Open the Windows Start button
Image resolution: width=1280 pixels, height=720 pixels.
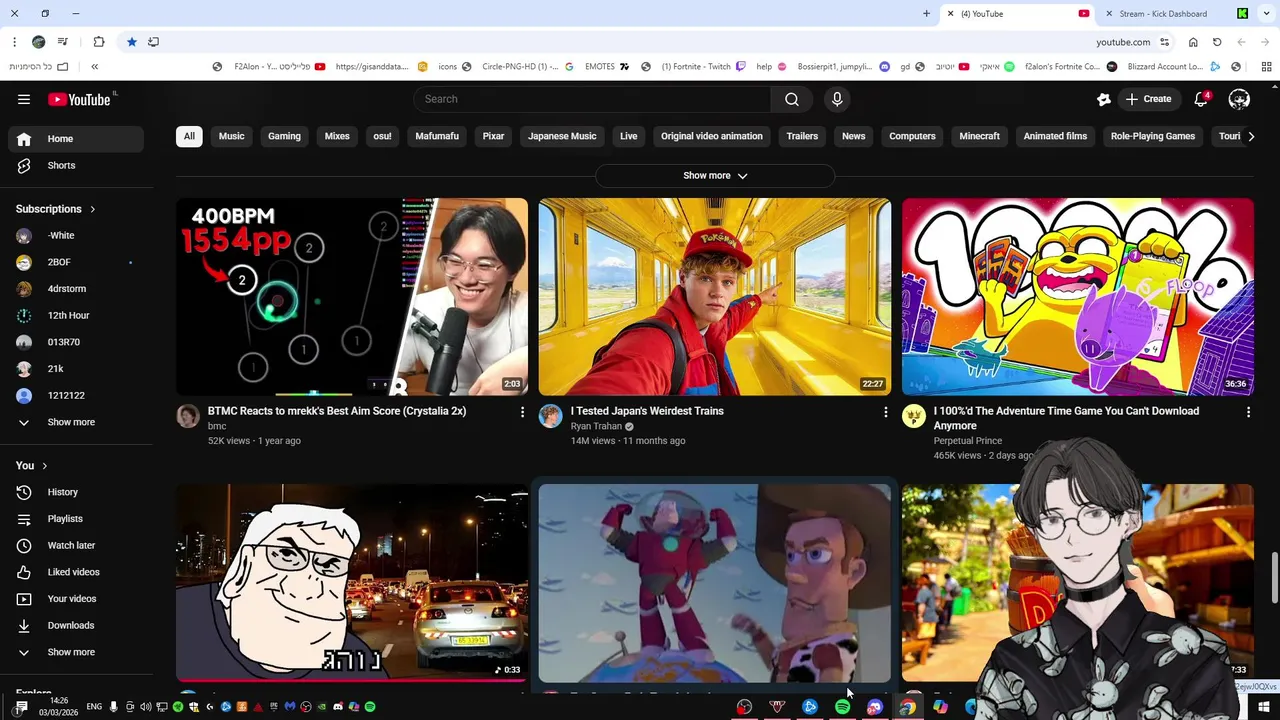point(1264,707)
